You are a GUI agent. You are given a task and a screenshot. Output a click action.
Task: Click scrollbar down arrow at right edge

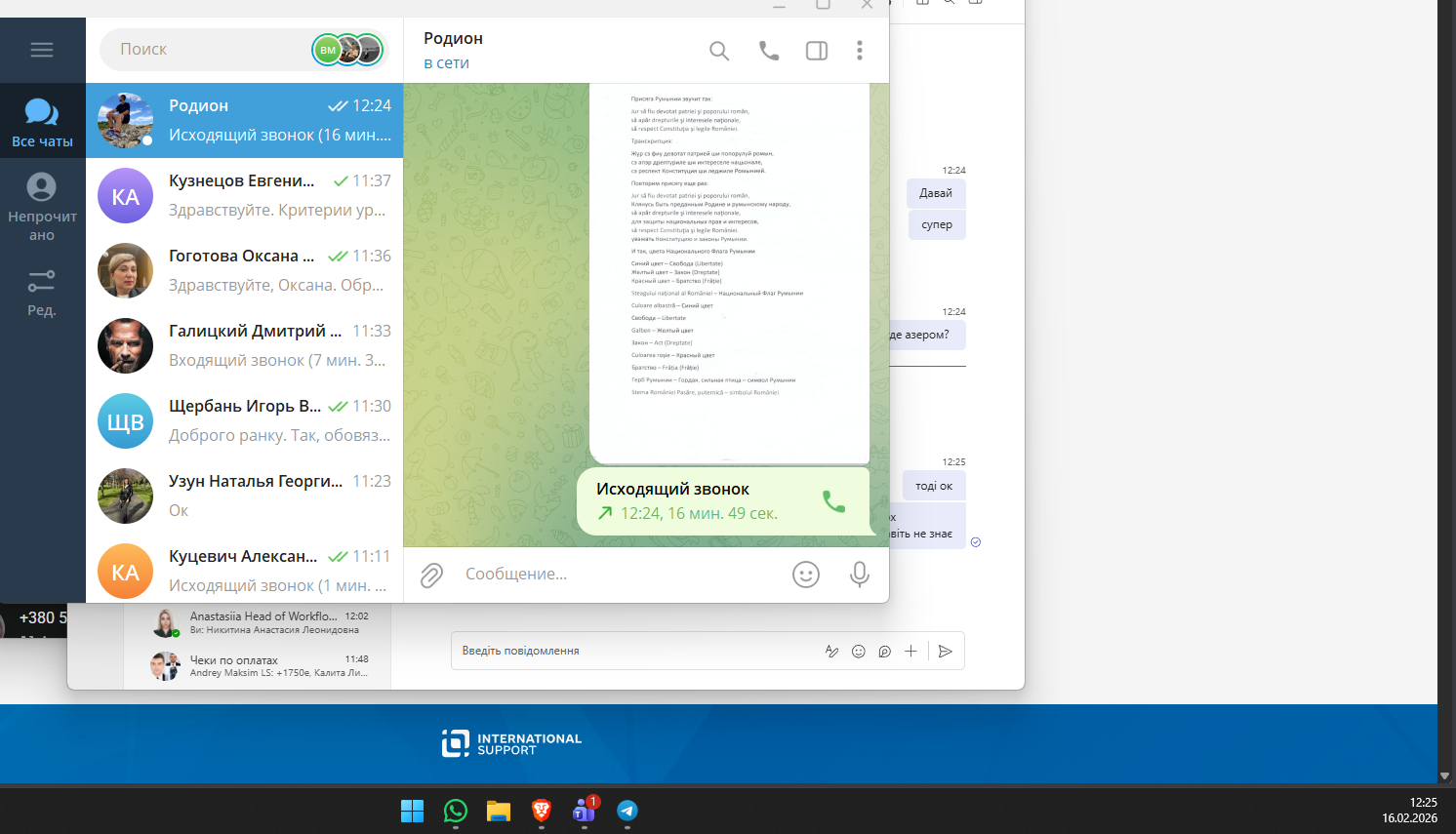[x=1444, y=776]
